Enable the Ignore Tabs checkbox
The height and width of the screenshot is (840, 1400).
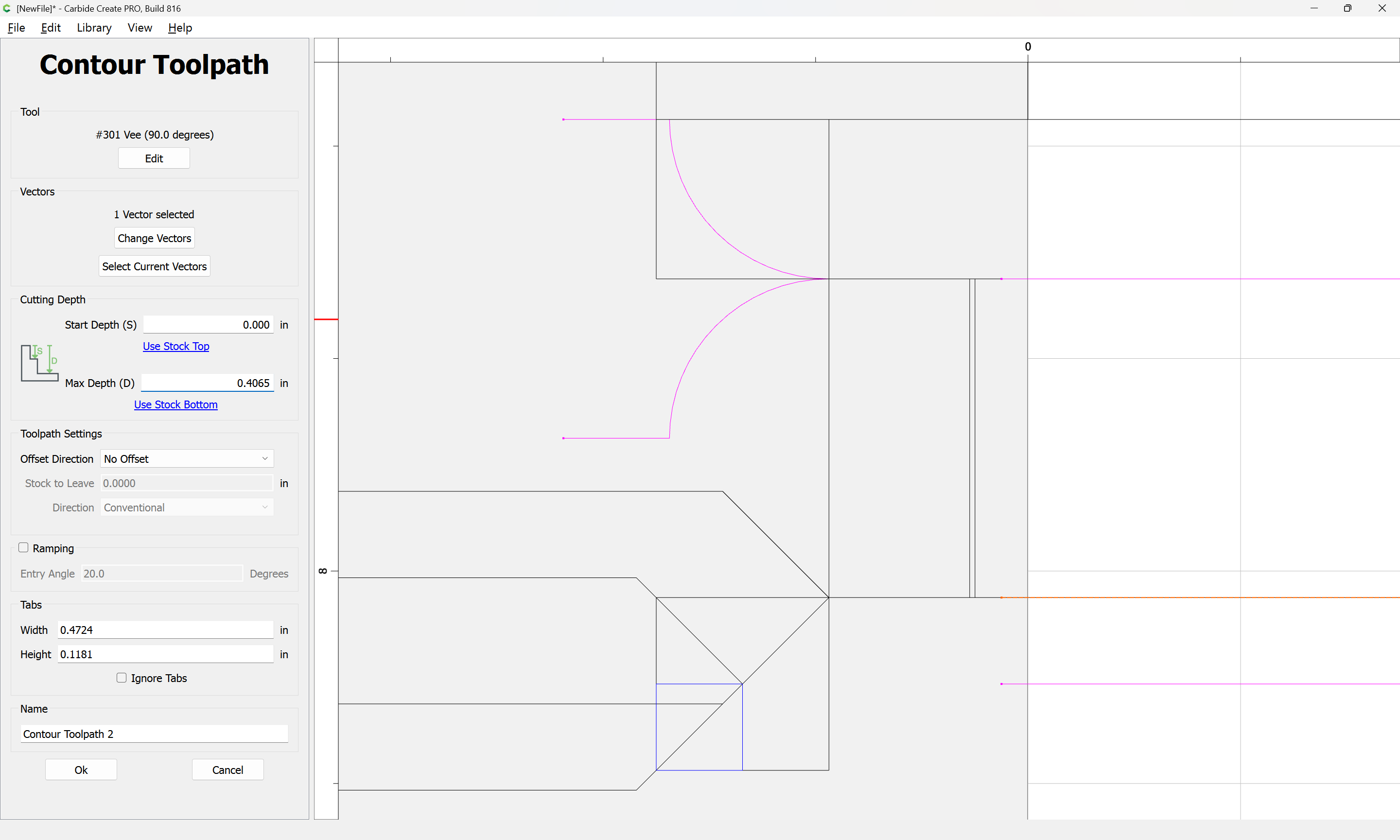coord(121,678)
